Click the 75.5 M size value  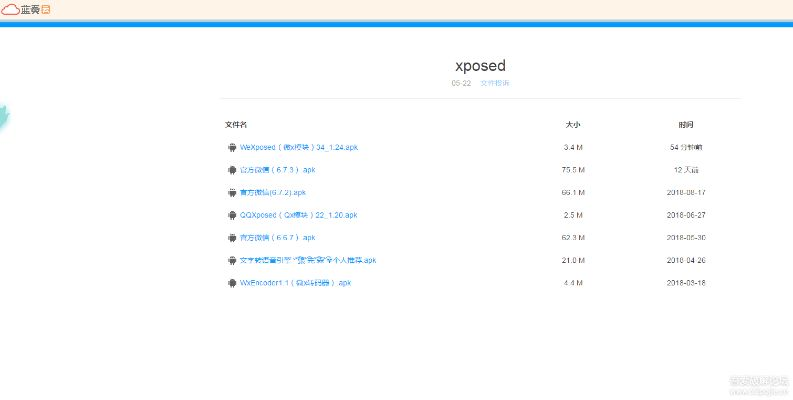573,170
